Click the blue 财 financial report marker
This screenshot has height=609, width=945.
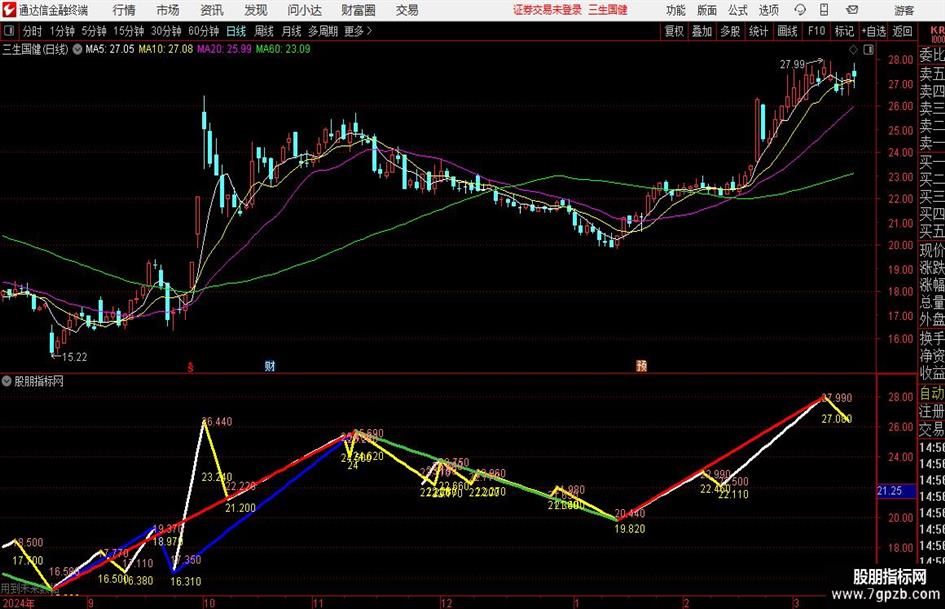[x=270, y=366]
